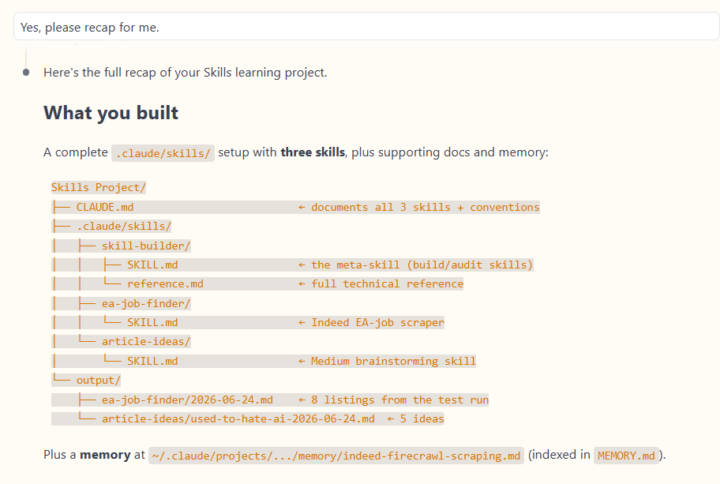
Task: Click the bullet dot beside the recap intro
Action: tap(26, 73)
